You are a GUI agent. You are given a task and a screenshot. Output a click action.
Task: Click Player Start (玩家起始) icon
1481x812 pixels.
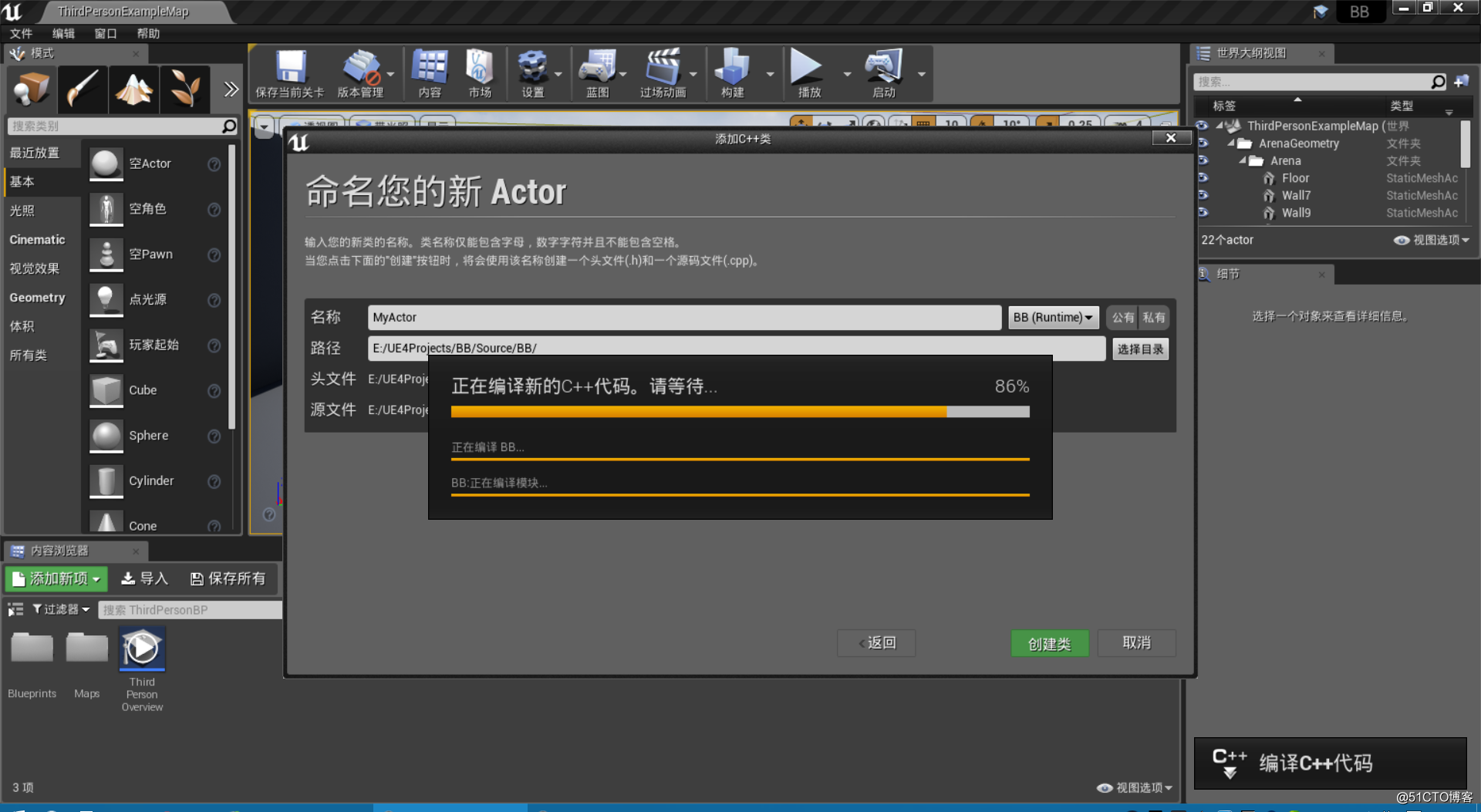[106, 345]
